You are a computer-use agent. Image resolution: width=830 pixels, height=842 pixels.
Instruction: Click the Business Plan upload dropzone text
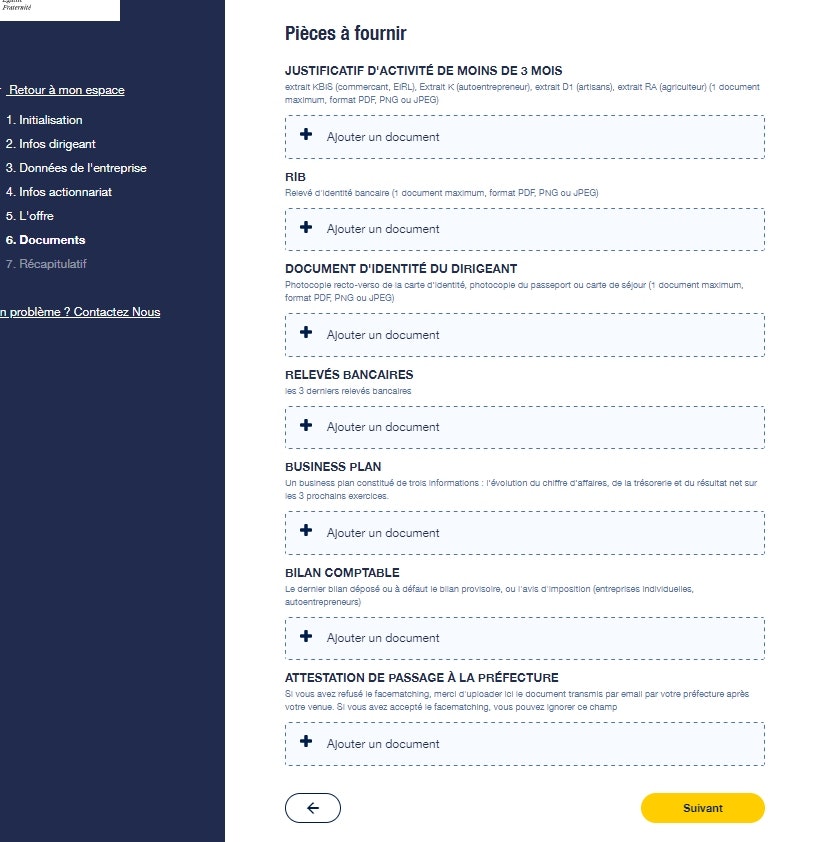click(x=383, y=533)
